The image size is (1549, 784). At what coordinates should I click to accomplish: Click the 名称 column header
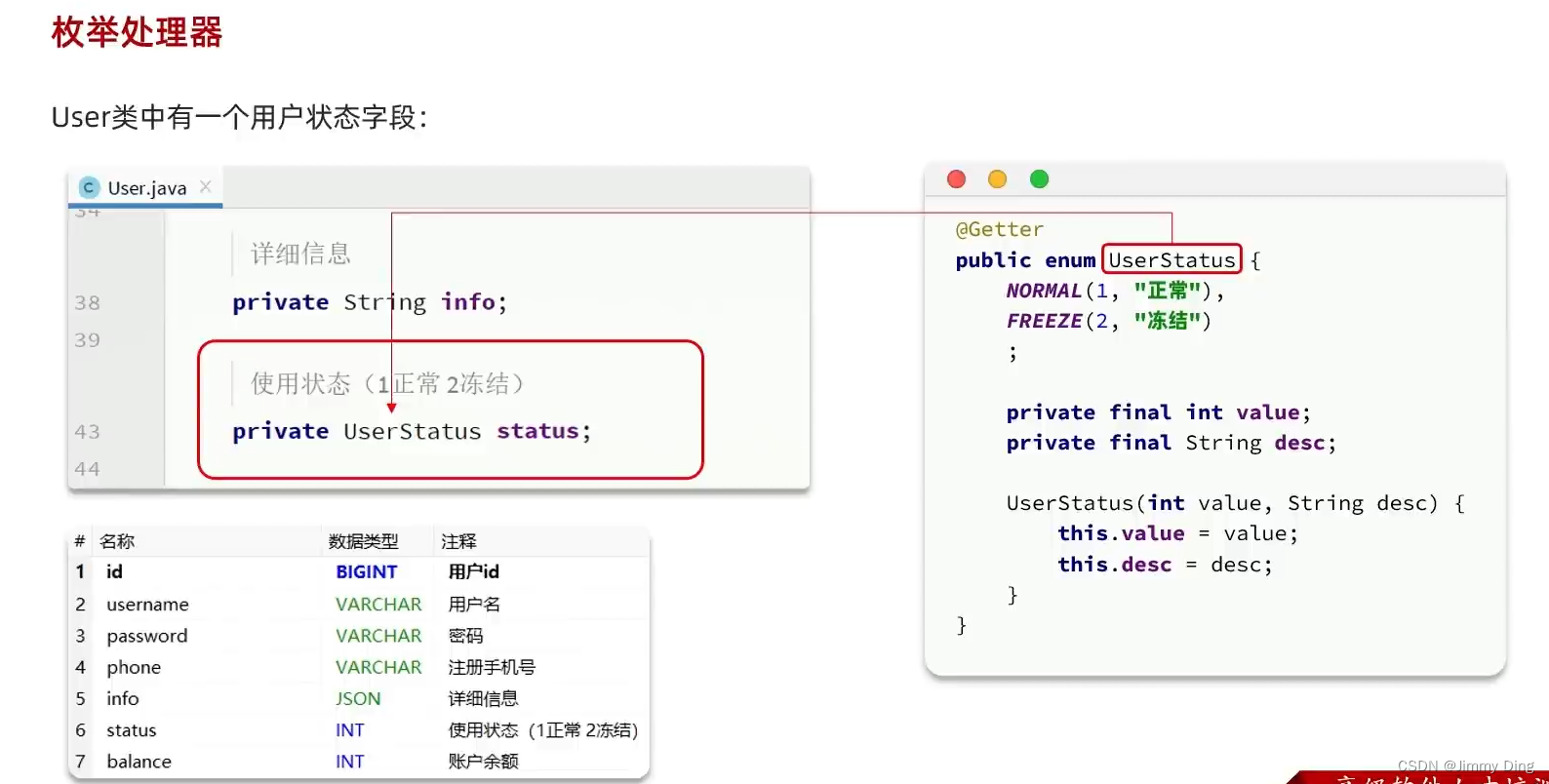point(117,541)
